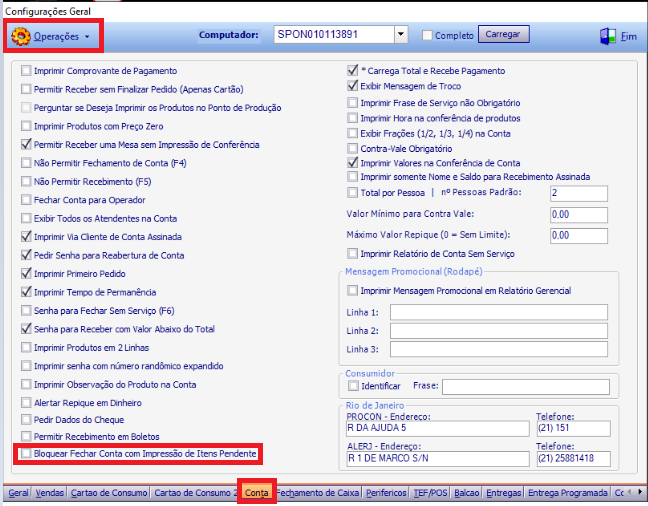Enable Imprimir Produtos com Preço Zero

[26, 126]
